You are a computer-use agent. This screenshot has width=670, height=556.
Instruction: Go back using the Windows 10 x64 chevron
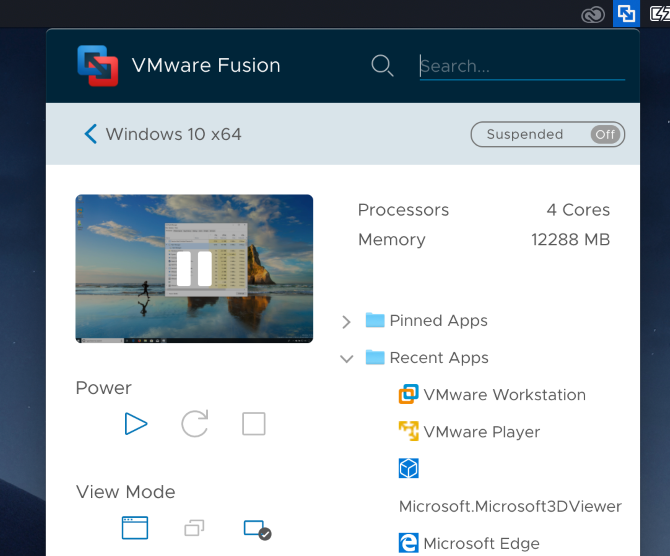(x=90, y=134)
